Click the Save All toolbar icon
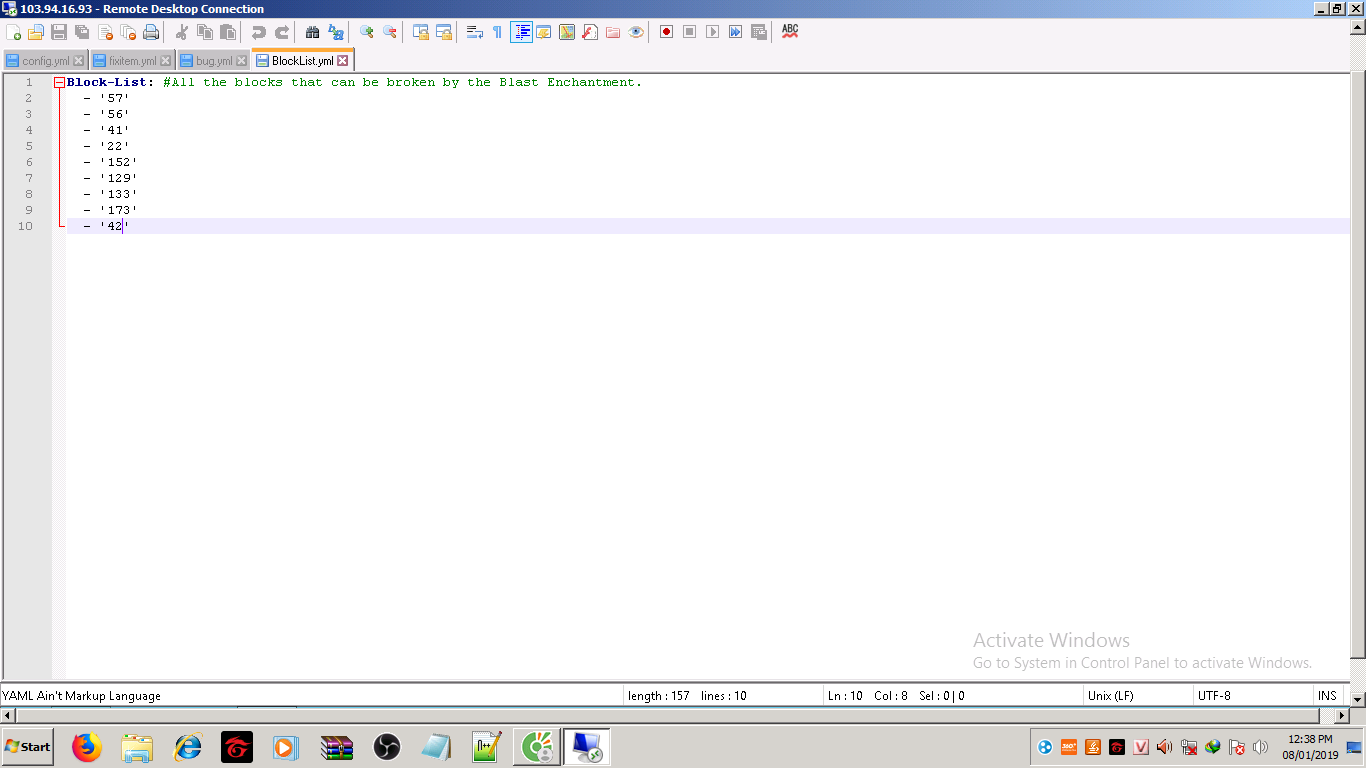This screenshot has width=1366, height=768. (x=82, y=32)
